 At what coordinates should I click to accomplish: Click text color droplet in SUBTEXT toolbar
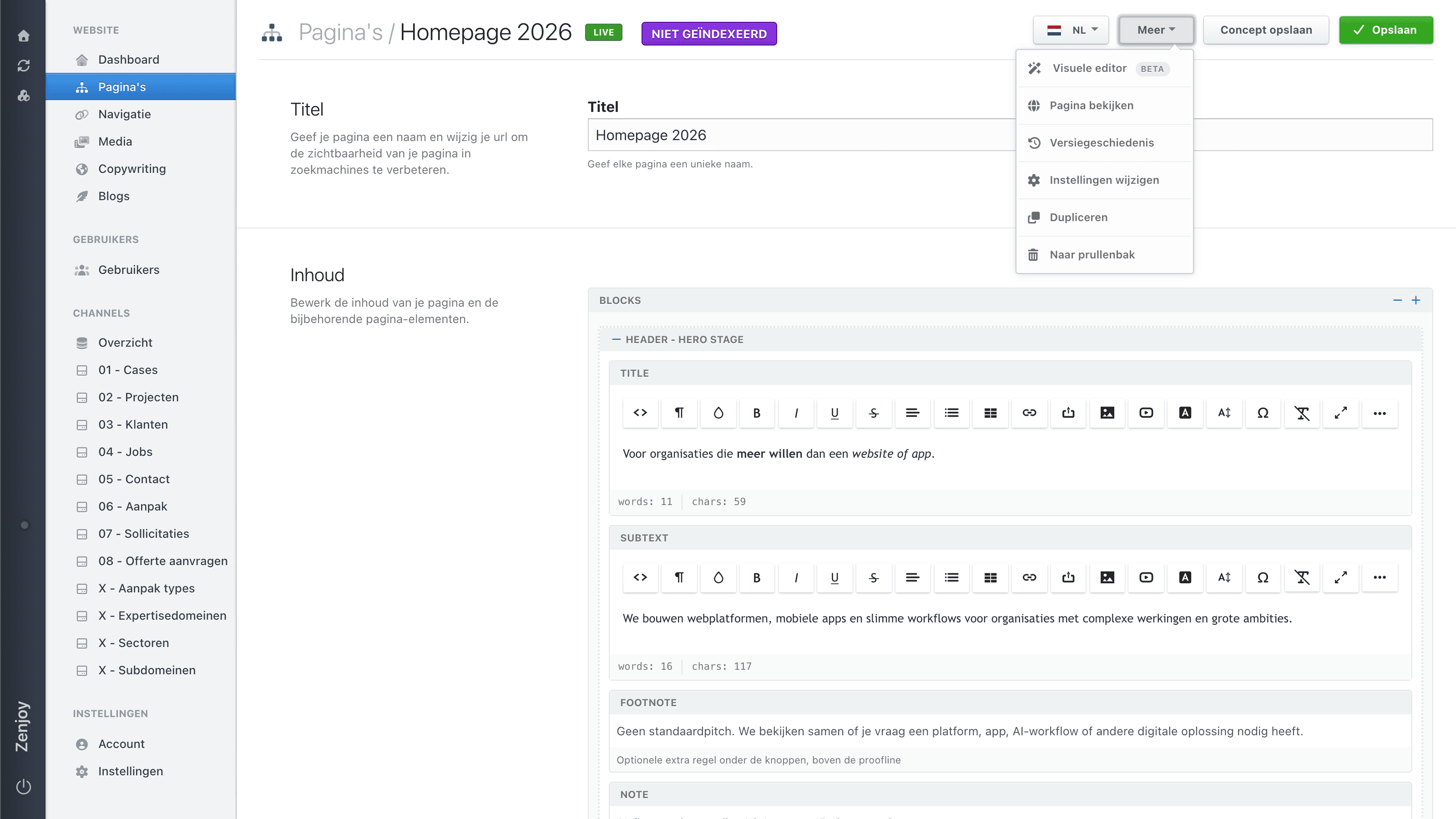(718, 577)
